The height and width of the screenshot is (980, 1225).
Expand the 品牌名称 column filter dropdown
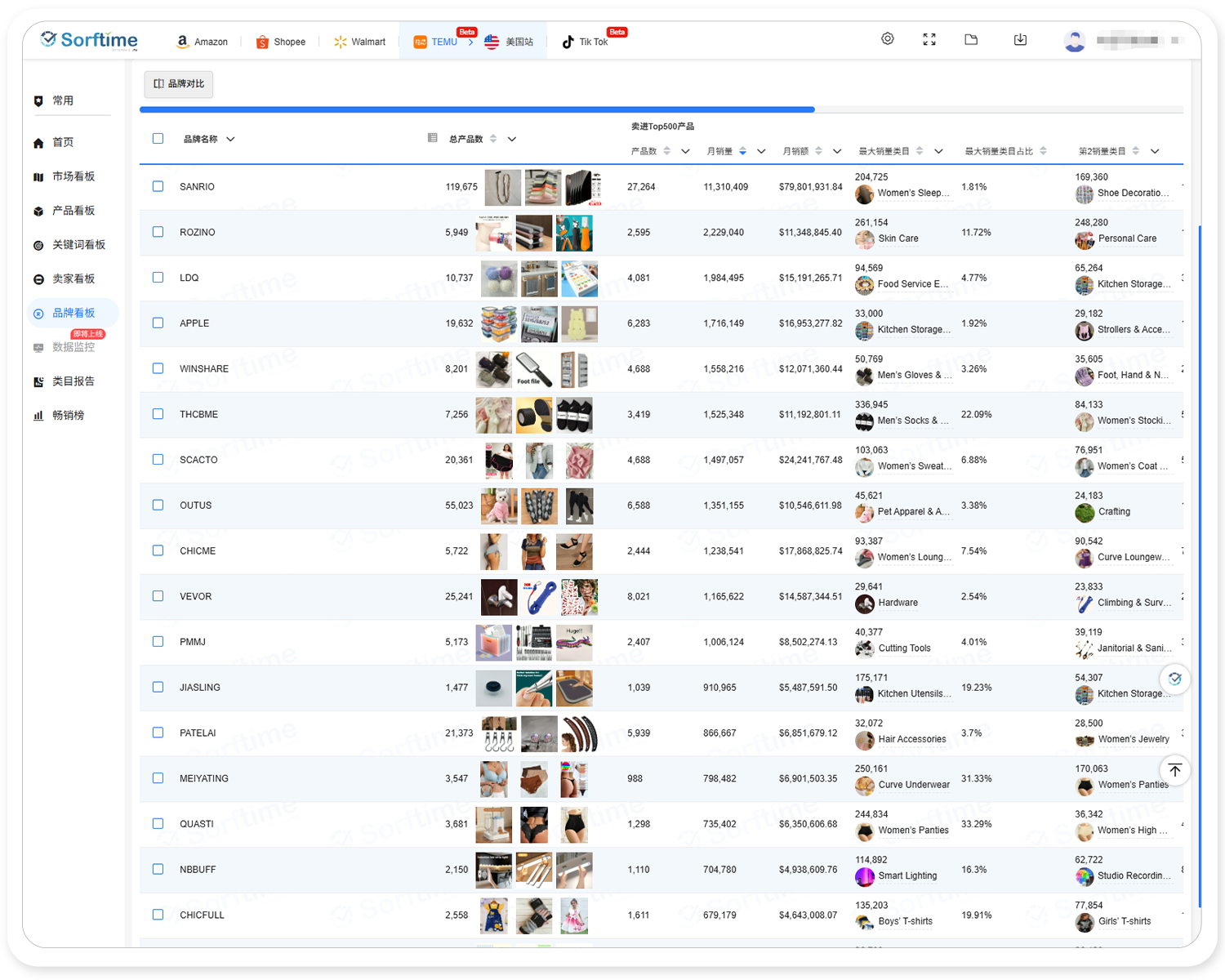pos(230,140)
